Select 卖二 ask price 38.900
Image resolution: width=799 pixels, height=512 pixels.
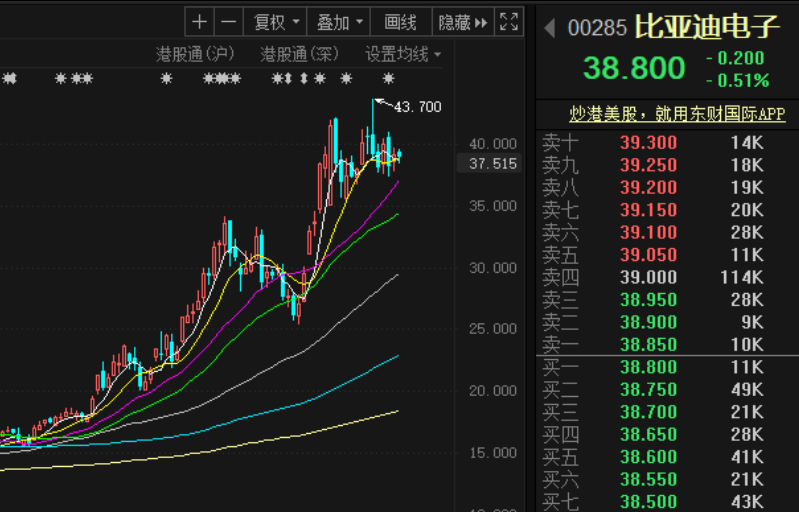648,322
